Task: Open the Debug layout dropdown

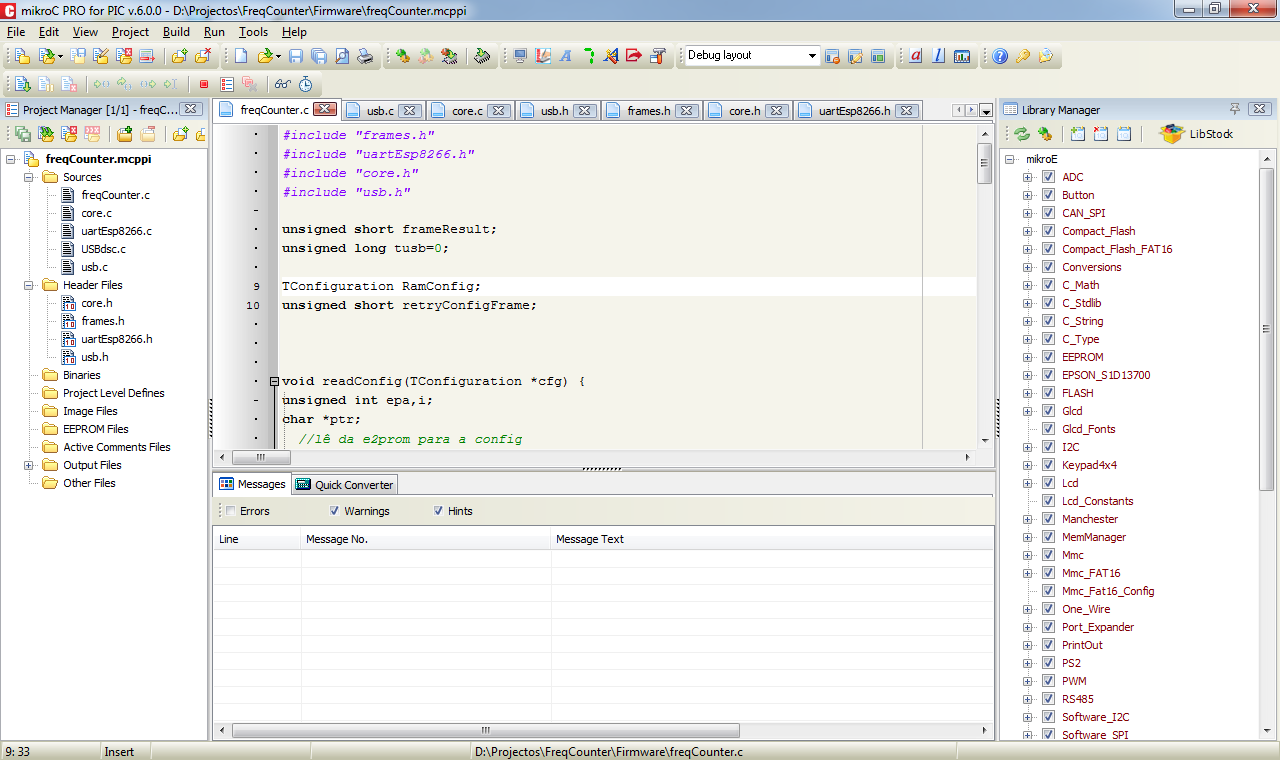Action: (x=812, y=56)
